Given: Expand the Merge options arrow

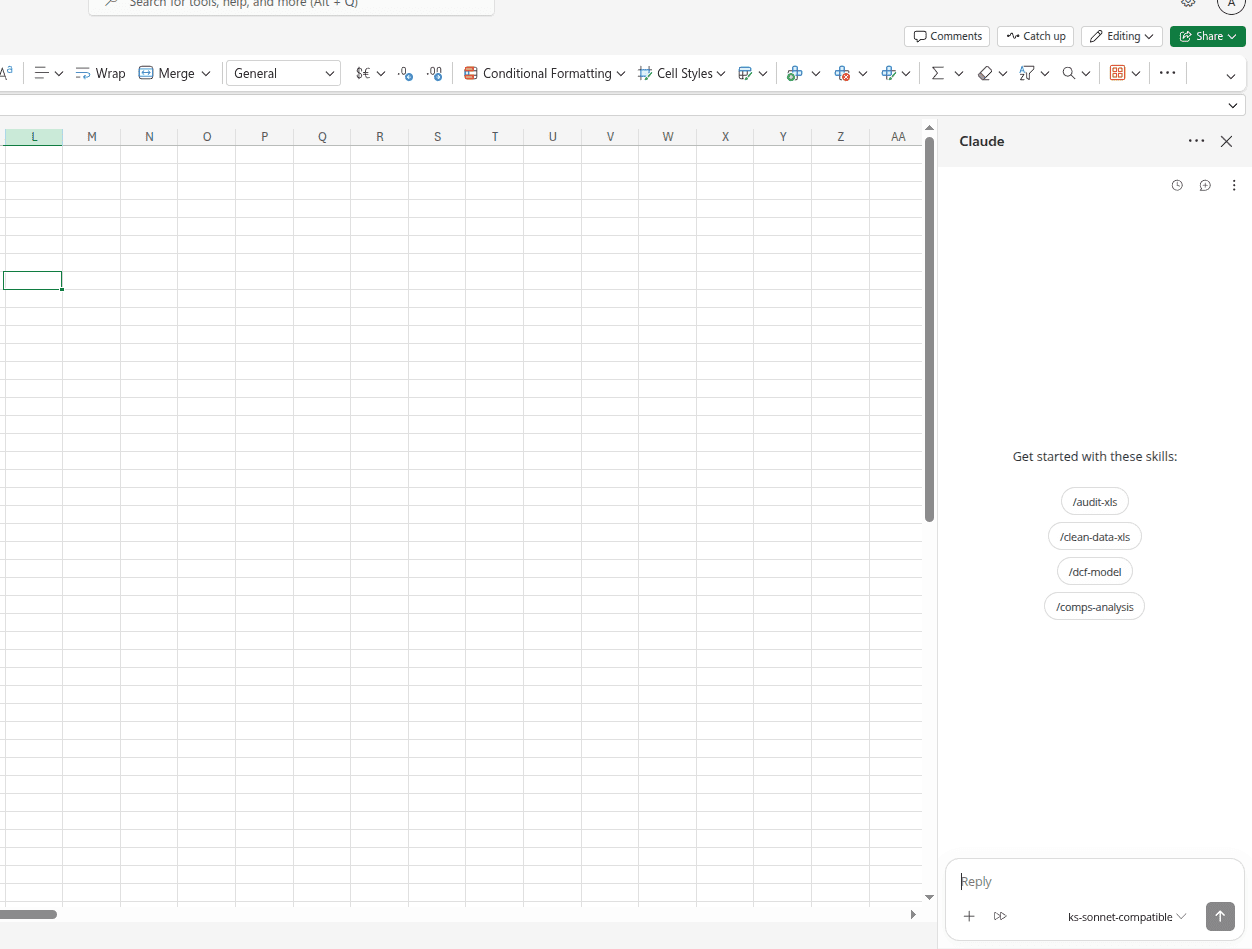Looking at the screenshot, I should (206, 73).
